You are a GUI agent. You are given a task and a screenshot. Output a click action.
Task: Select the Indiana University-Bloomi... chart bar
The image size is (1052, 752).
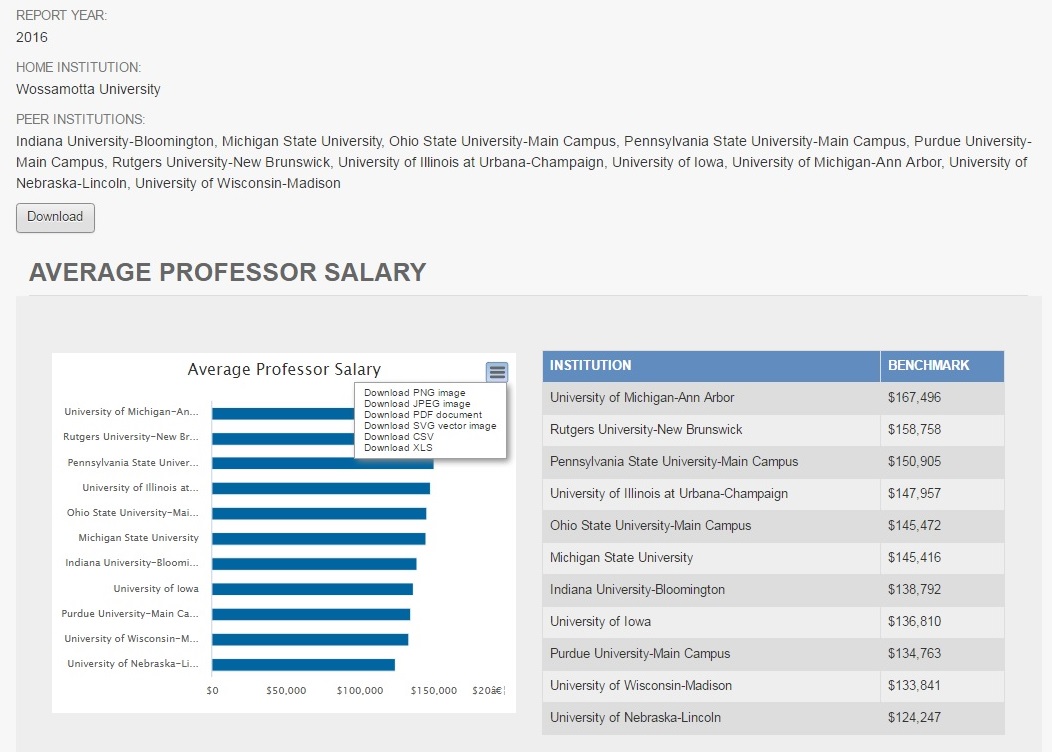coord(314,563)
